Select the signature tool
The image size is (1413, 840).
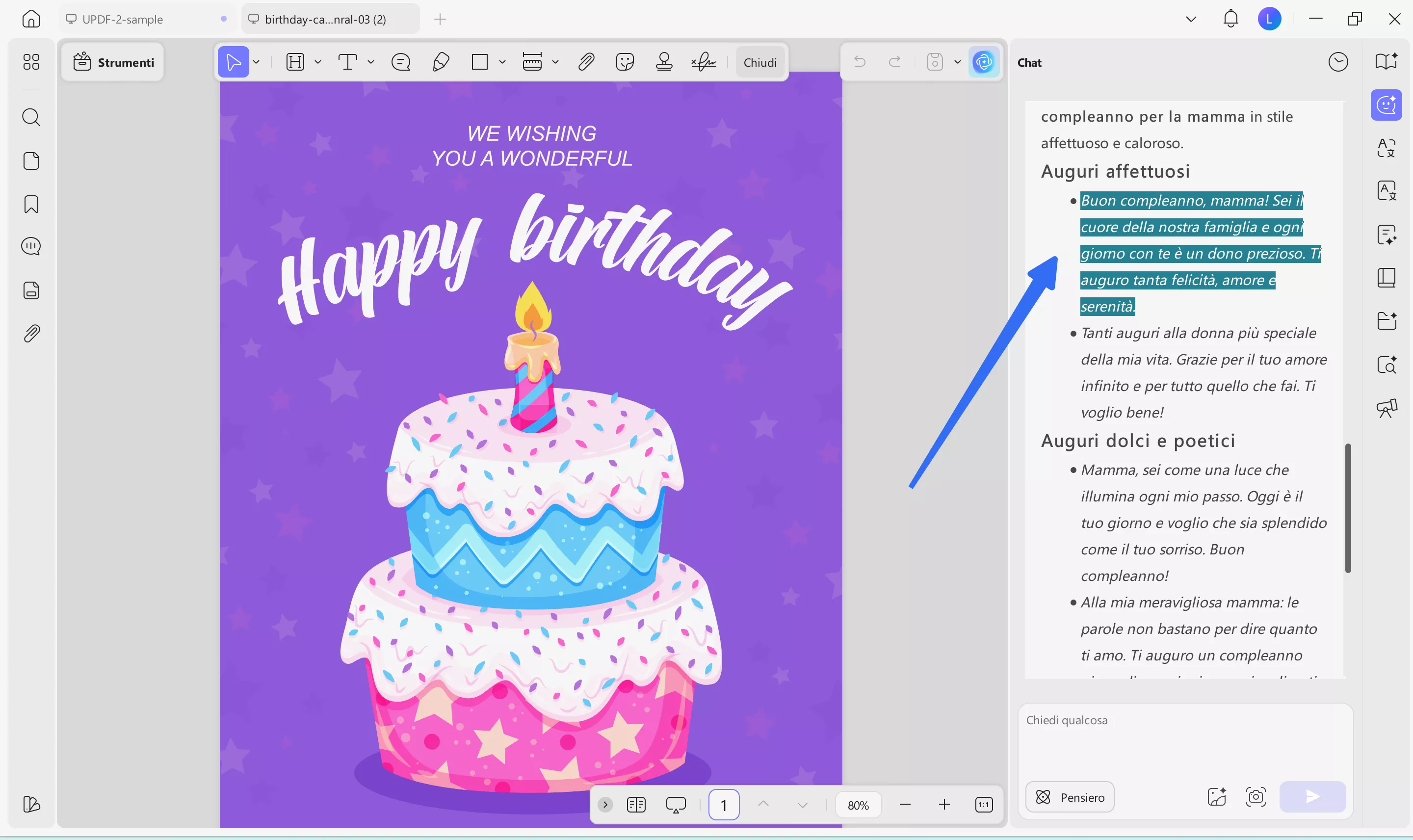point(703,62)
